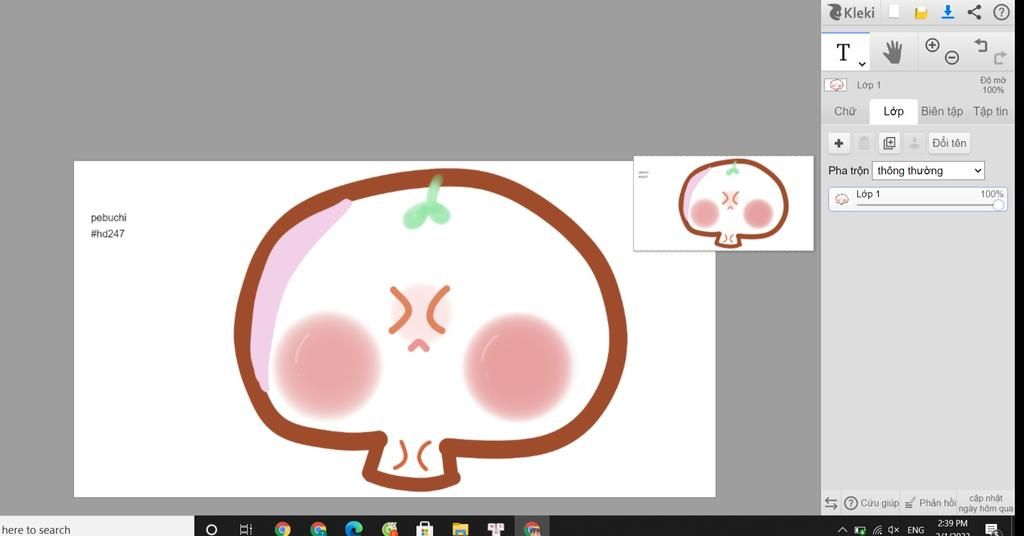The width and height of the screenshot is (1024, 536).
Task: Click the cập nhật ngày hôm qua link
Action: [x=985, y=503]
